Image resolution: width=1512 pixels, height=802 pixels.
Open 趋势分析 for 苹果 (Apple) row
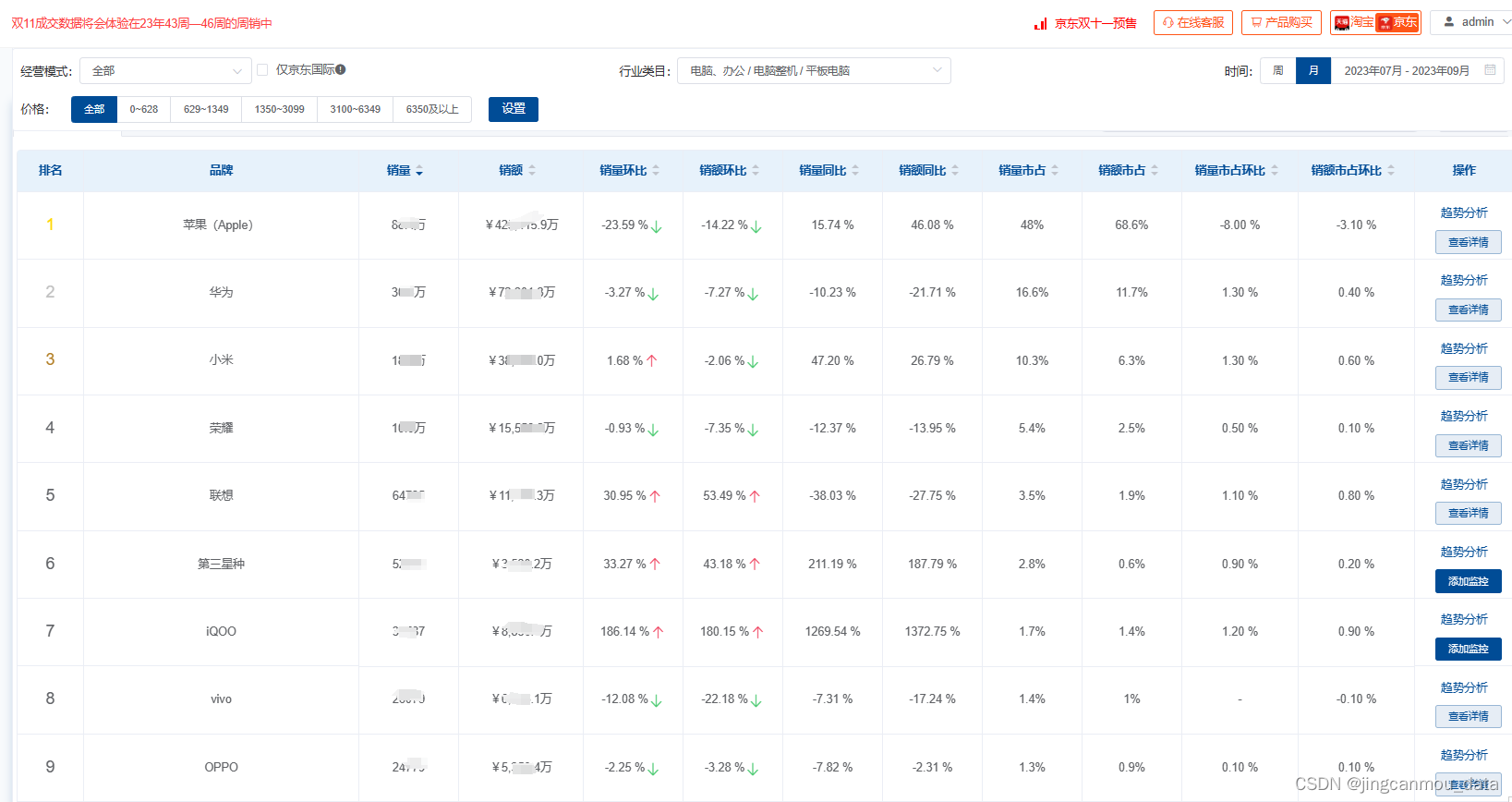[x=1464, y=213]
